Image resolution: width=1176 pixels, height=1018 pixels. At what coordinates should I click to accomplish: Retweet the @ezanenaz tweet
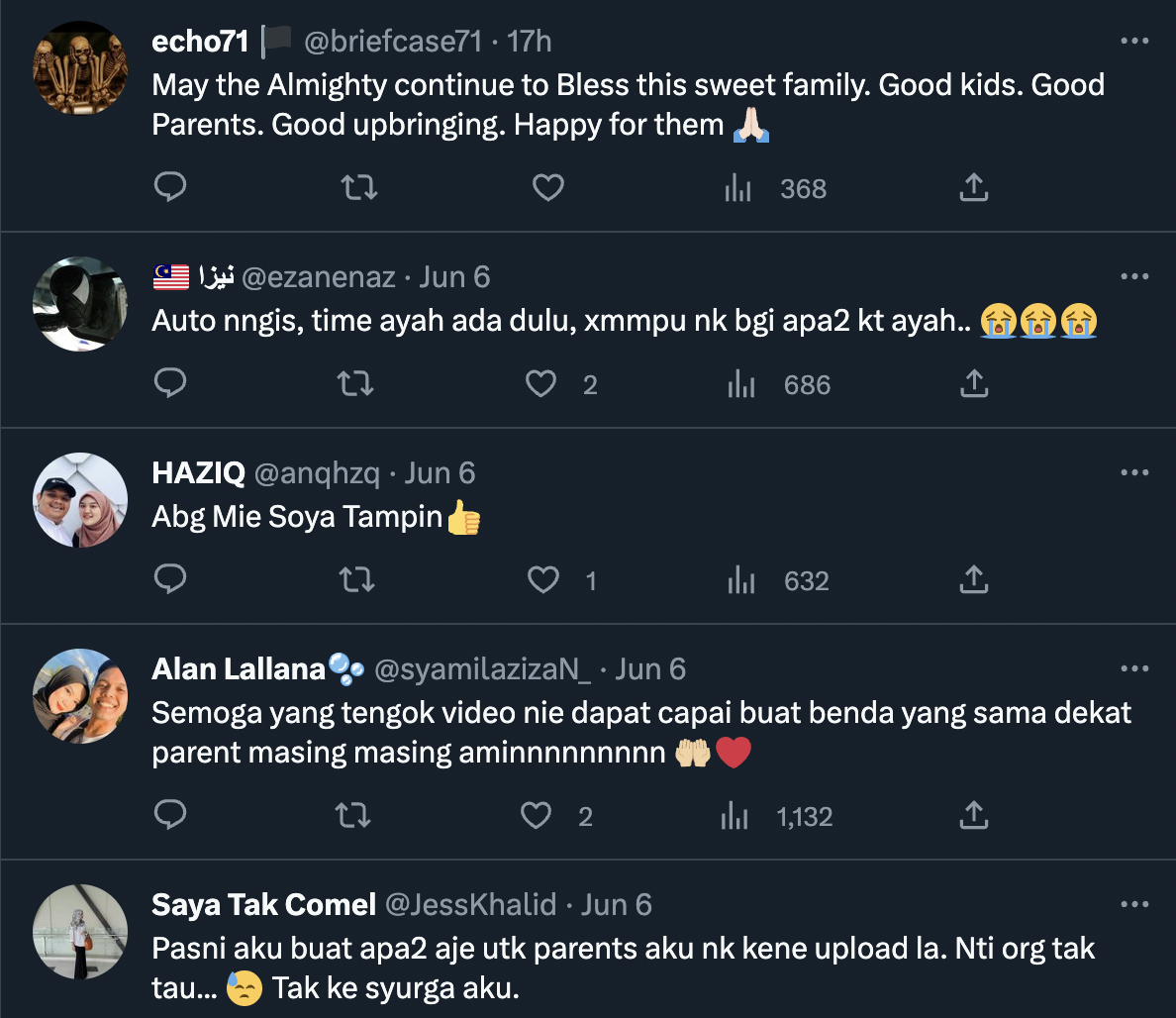(x=355, y=383)
